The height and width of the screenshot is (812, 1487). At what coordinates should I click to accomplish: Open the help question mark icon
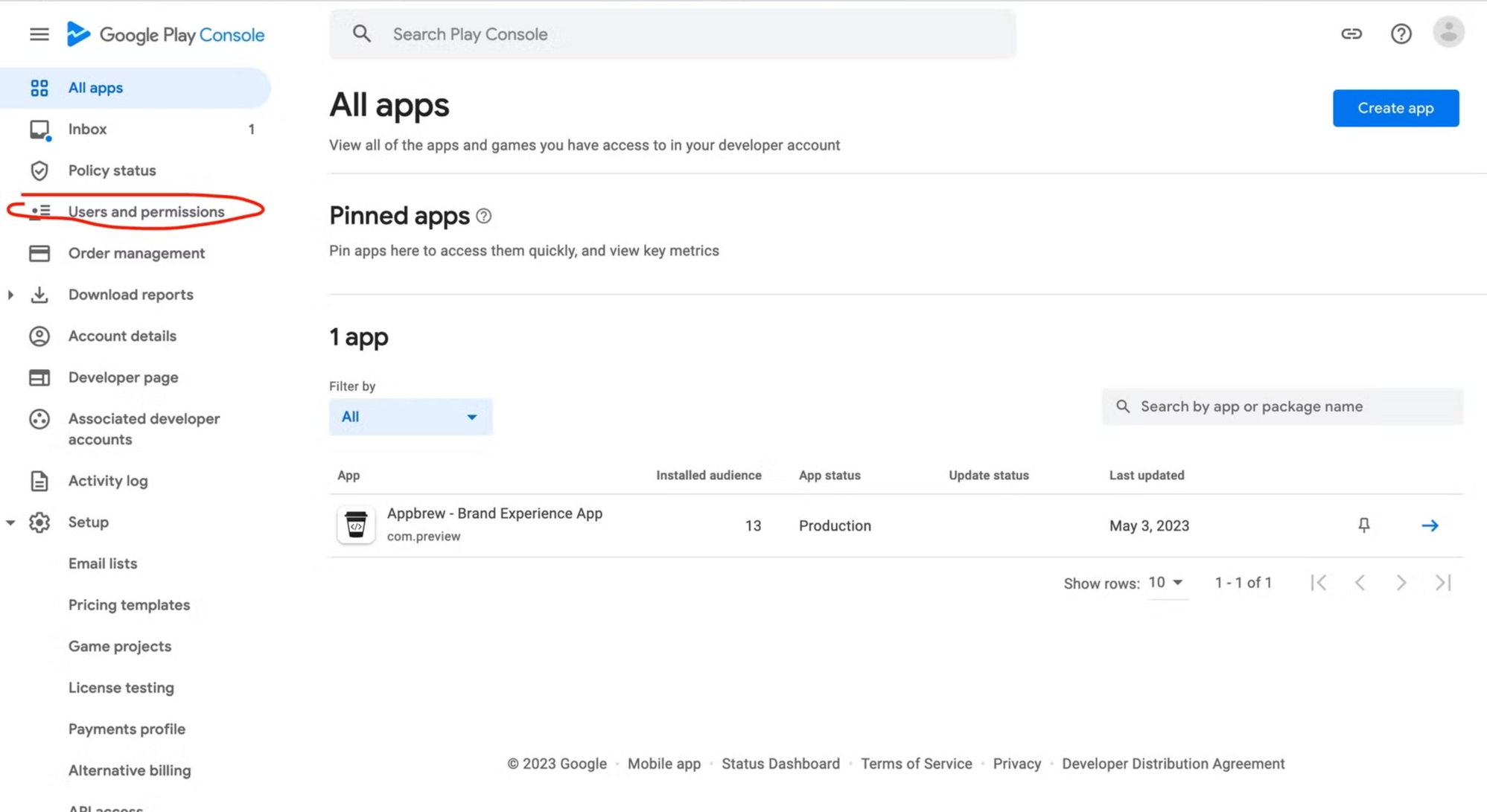1401,33
